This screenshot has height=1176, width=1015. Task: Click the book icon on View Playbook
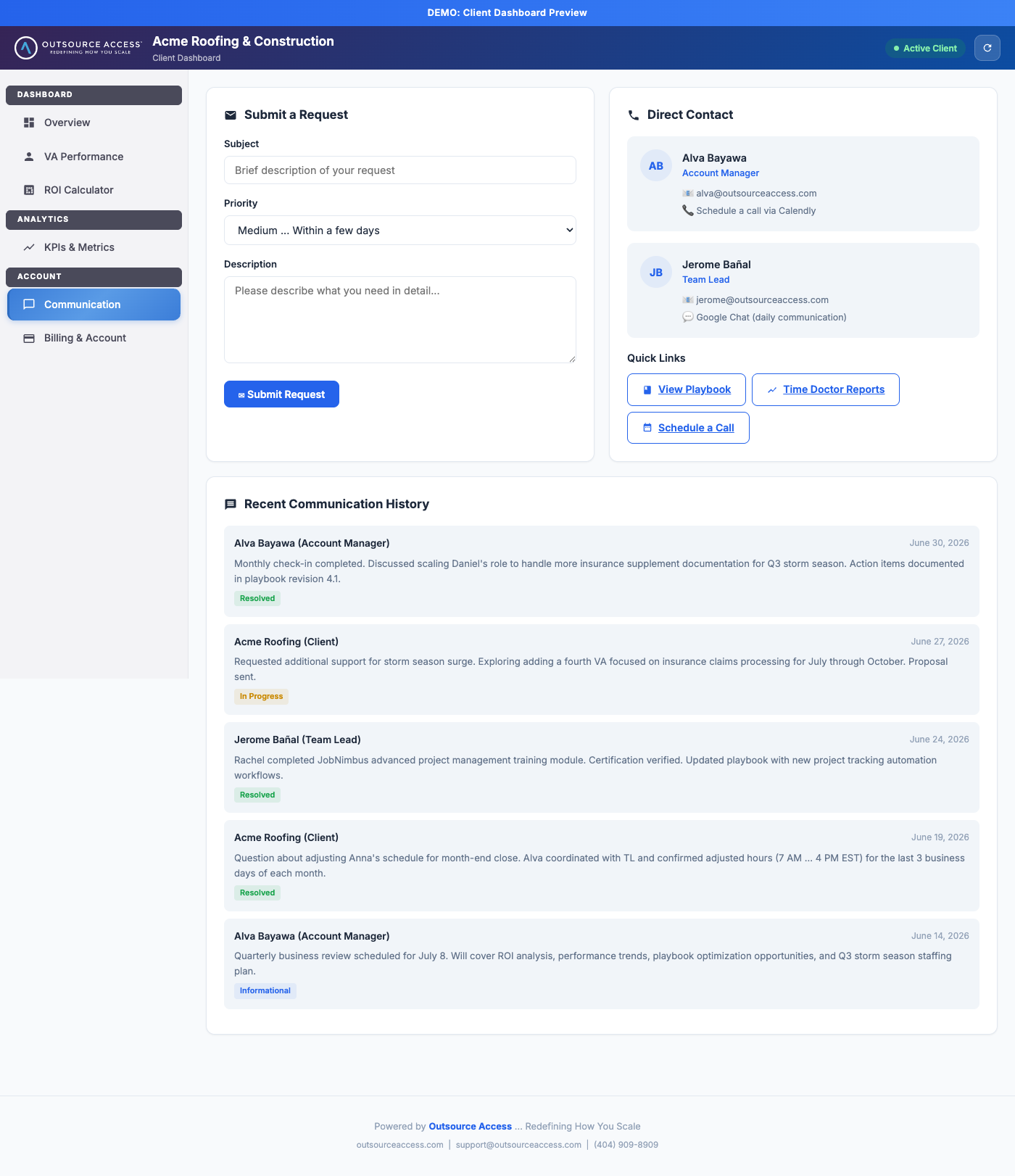pyautogui.click(x=647, y=390)
